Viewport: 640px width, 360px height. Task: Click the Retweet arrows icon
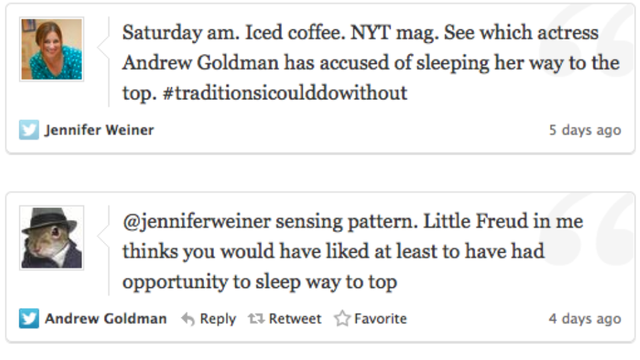256,318
